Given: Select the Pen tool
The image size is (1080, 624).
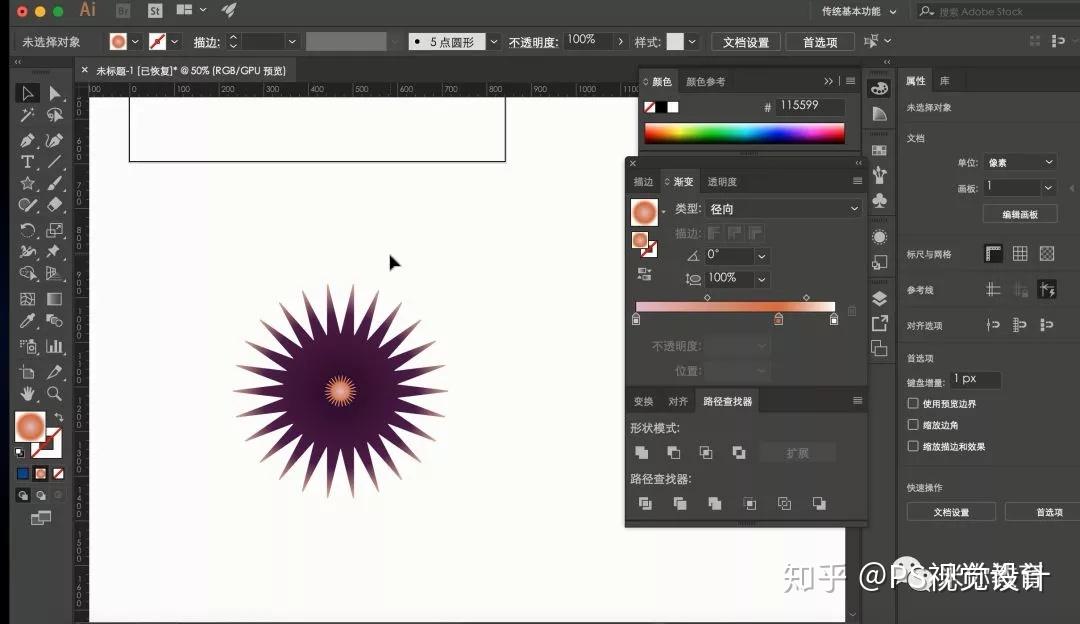Looking at the screenshot, I should [x=27, y=141].
